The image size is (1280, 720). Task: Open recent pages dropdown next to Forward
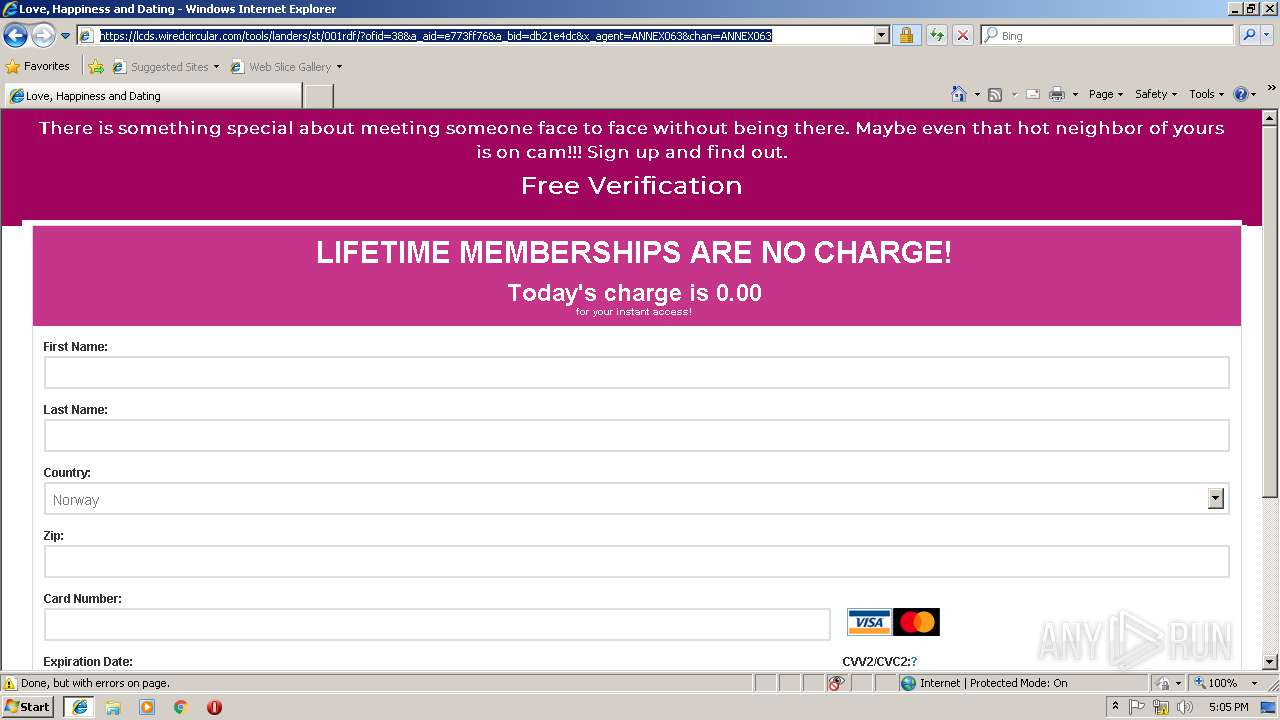click(x=65, y=36)
